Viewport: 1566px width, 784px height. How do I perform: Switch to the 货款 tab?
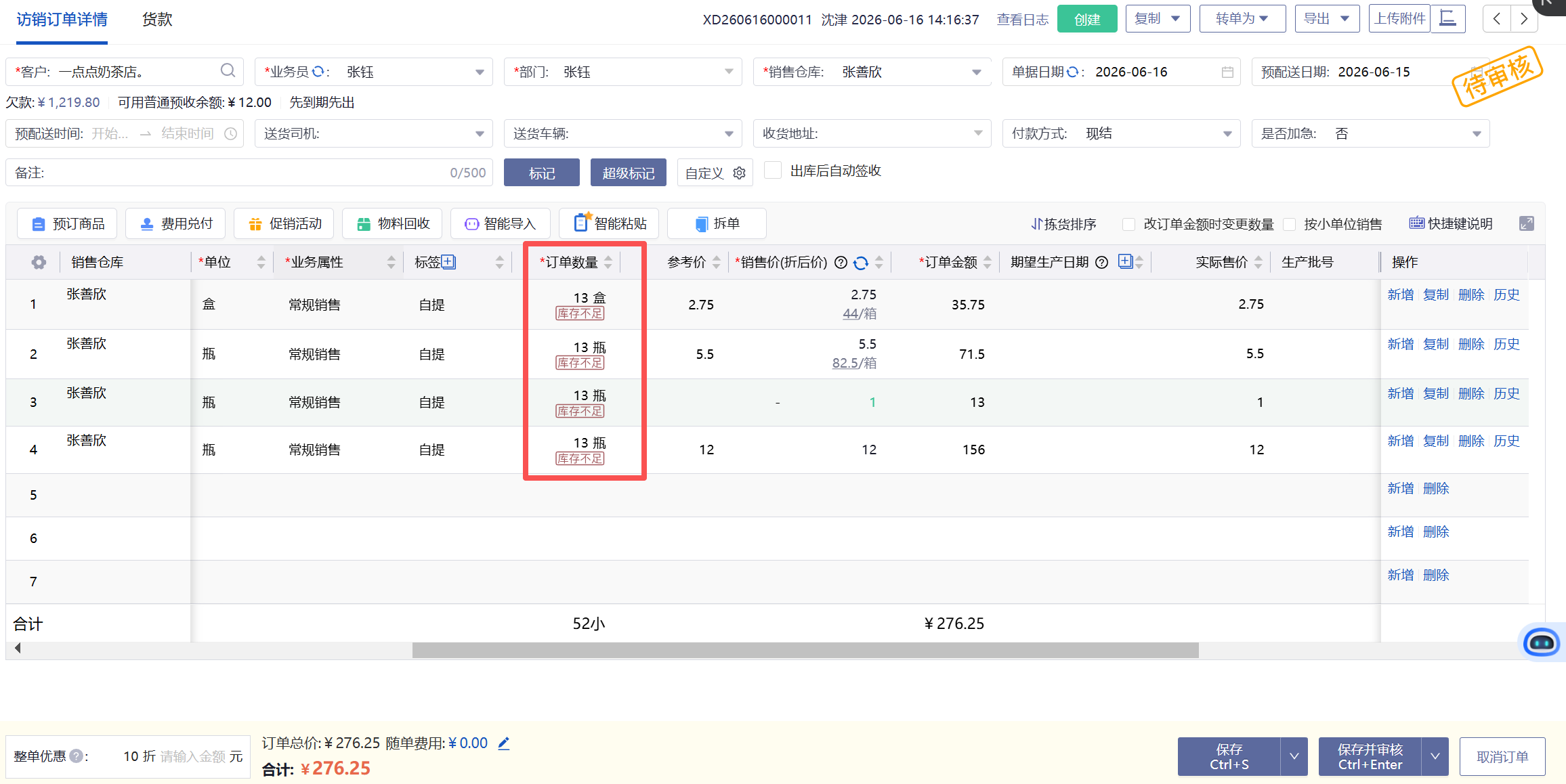pos(157,20)
